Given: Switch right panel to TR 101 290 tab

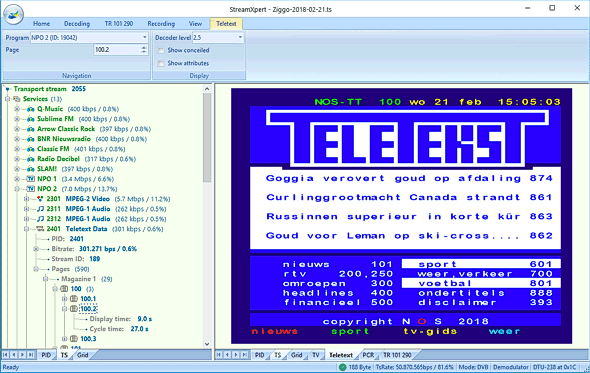Looking at the screenshot, I should (397, 355).
